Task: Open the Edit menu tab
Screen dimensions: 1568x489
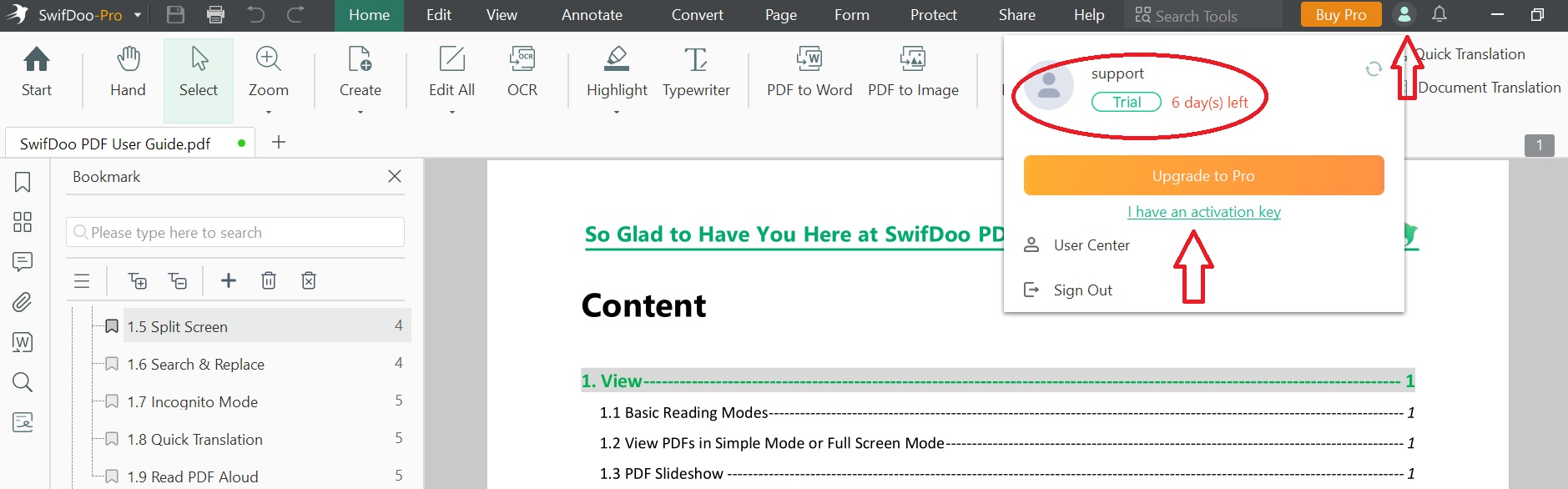Action: click(x=439, y=15)
